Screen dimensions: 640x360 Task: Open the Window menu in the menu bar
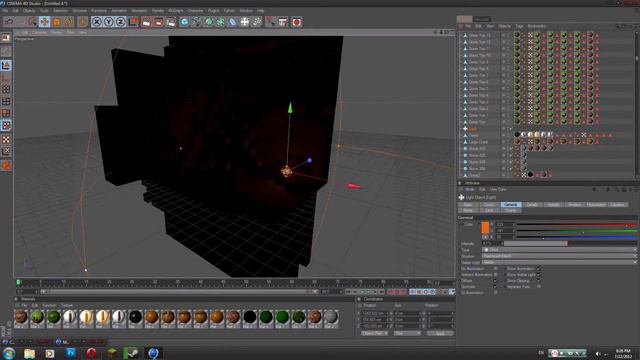[x=246, y=11]
